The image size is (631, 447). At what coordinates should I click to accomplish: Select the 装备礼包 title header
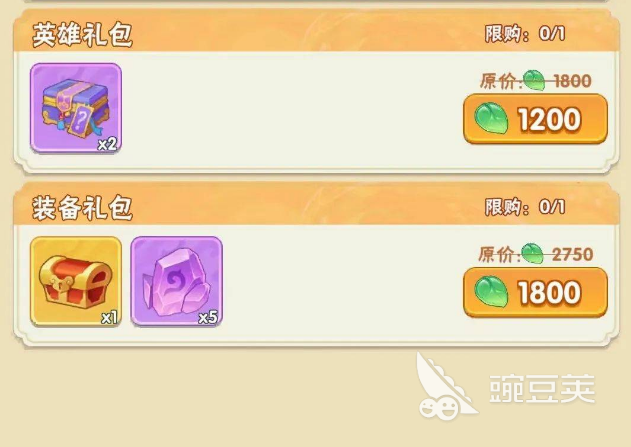82,208
